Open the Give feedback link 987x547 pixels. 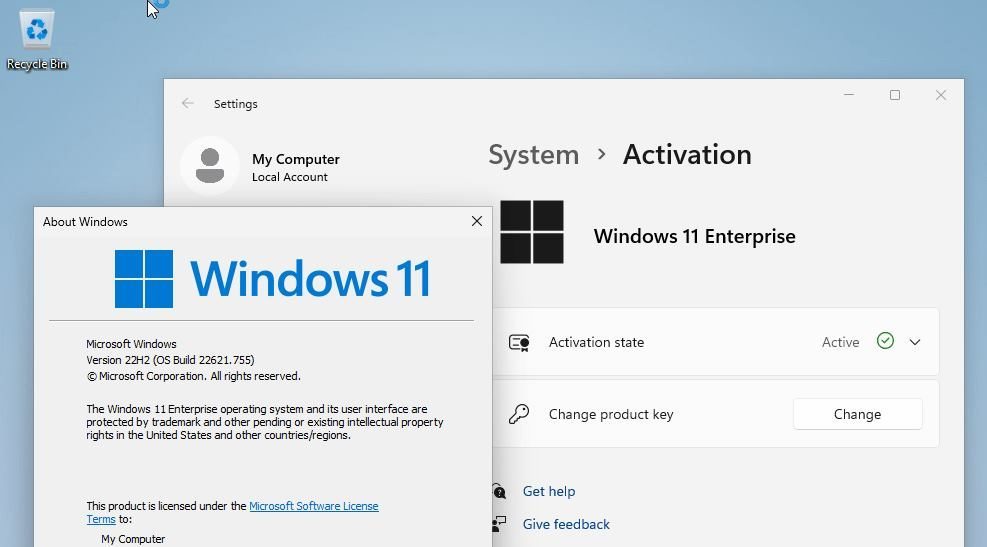[x=566, y=524]
